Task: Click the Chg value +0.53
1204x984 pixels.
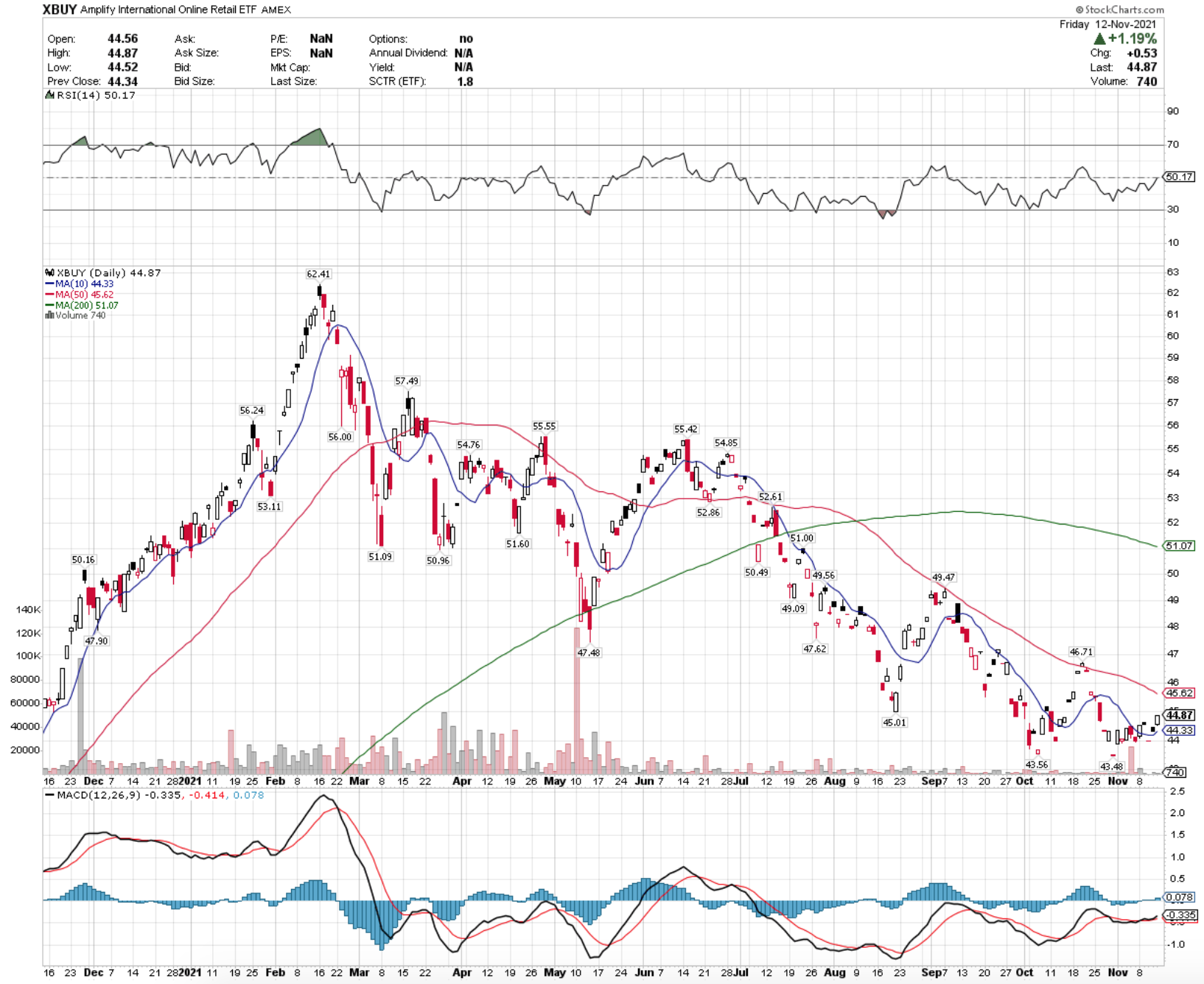Action: tap(1142, 53)
